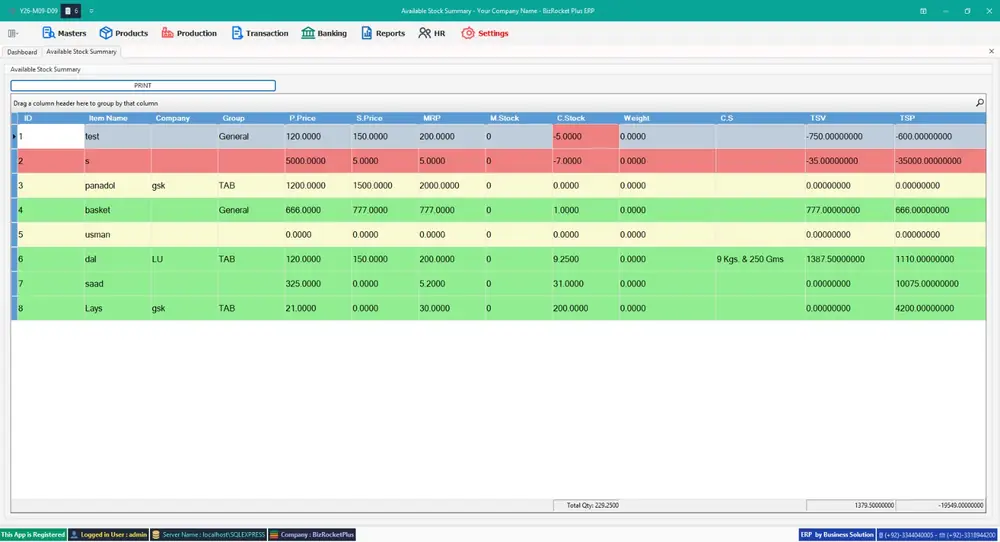Image resolution: width=1000 pixels, height=542 pixels.
Task: Click the company cell 'LU'
Action: tap(184, 259)
